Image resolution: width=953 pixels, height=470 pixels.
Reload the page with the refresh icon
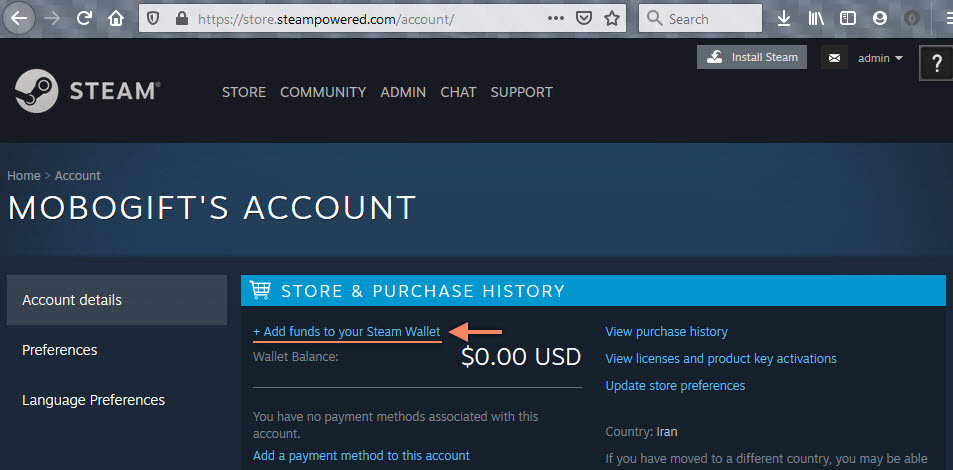click(84, 18)
